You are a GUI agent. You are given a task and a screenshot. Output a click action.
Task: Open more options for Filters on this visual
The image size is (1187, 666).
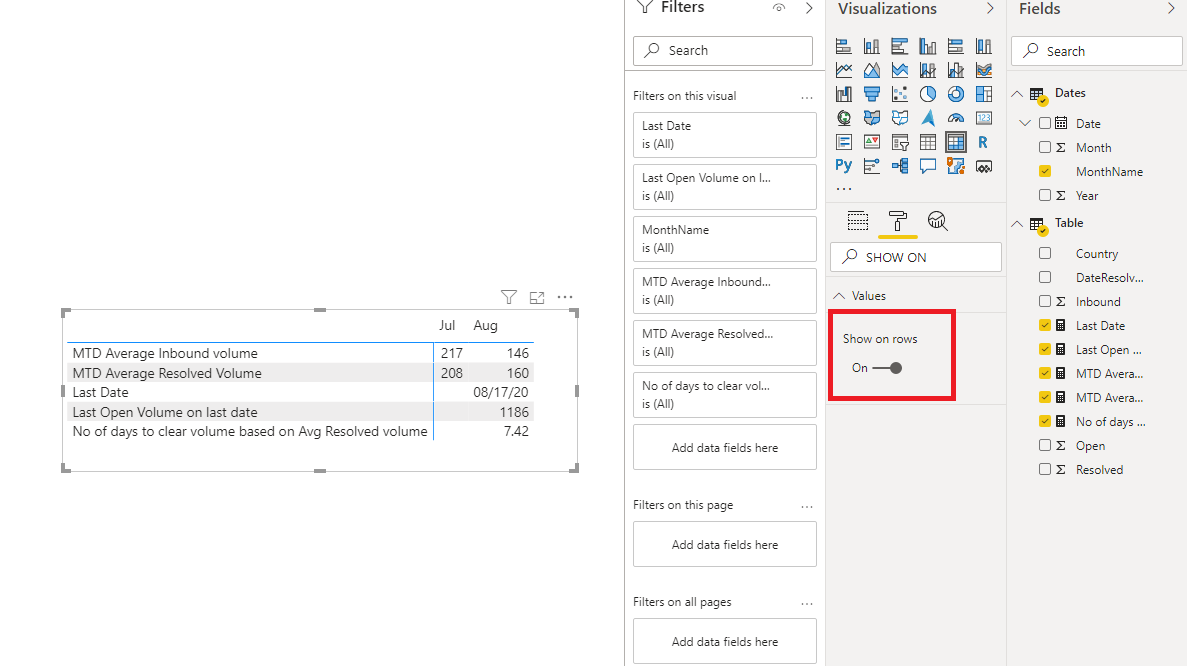click(x=807, y=98)
